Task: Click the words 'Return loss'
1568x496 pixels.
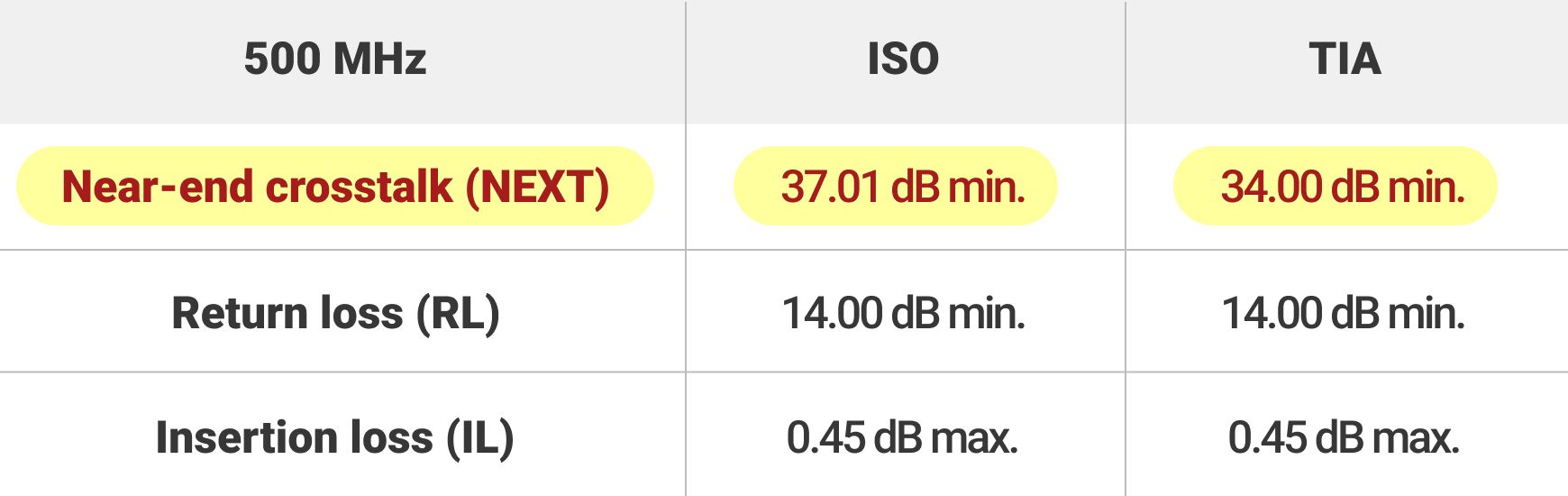Action: pyautogui.click(x=287, y=313)
